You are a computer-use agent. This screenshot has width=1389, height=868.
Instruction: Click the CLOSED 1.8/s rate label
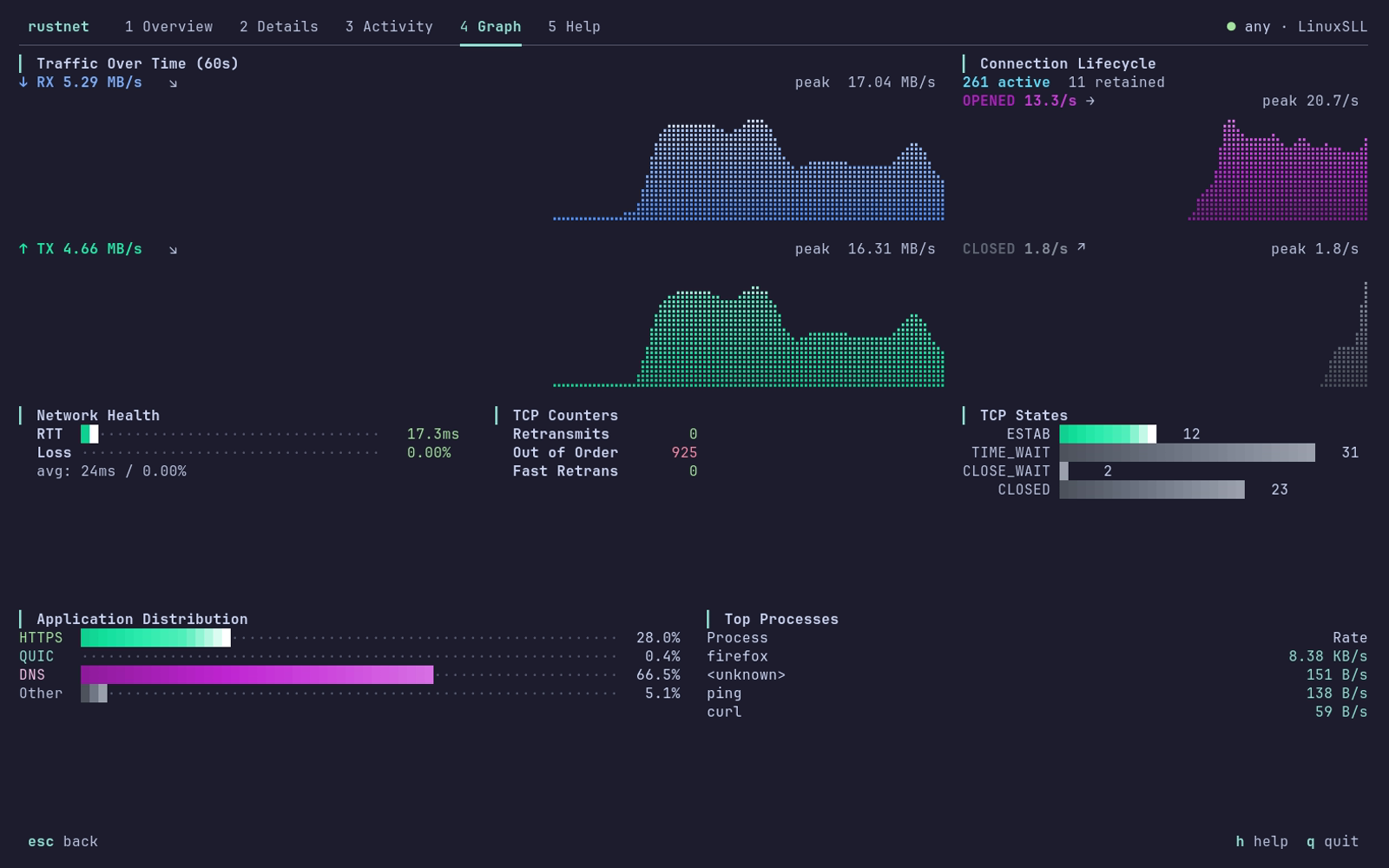pyautogui.click(x=1015, y=249)
